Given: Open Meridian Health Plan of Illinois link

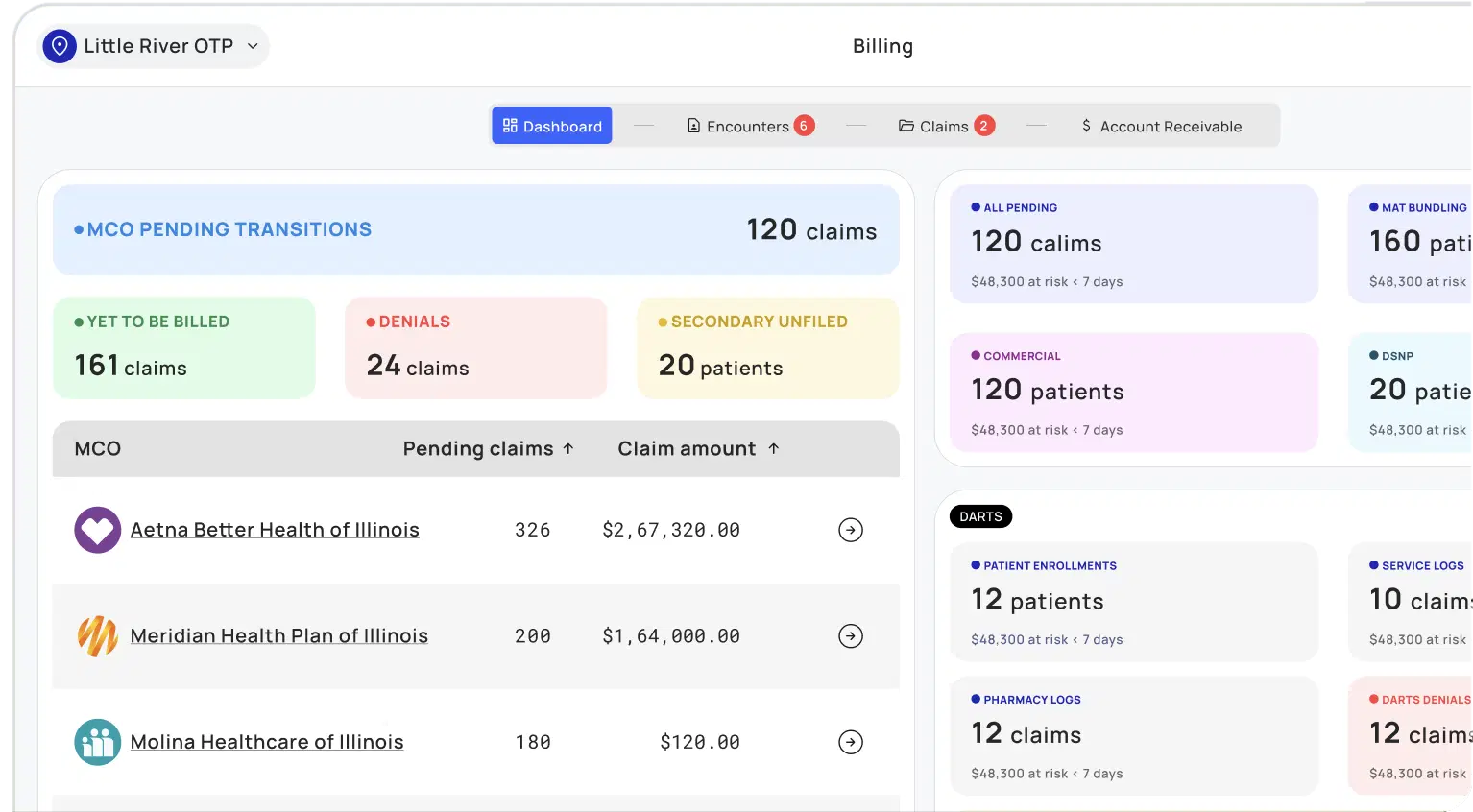Looking at the screenshot, I should (279, 635).
